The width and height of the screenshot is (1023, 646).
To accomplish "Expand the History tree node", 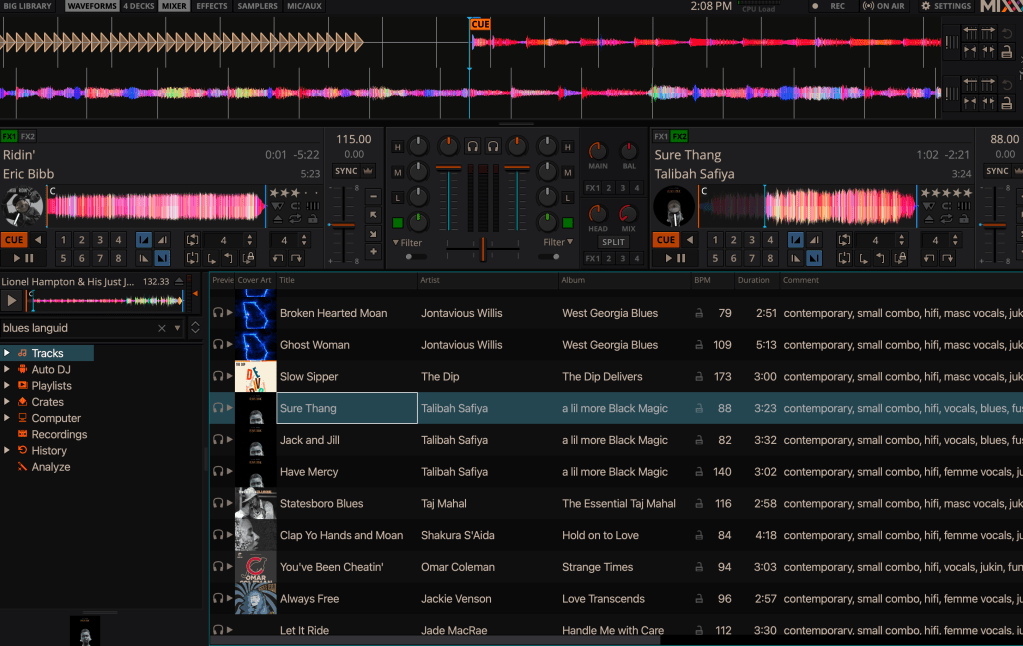I will [7, 451].
